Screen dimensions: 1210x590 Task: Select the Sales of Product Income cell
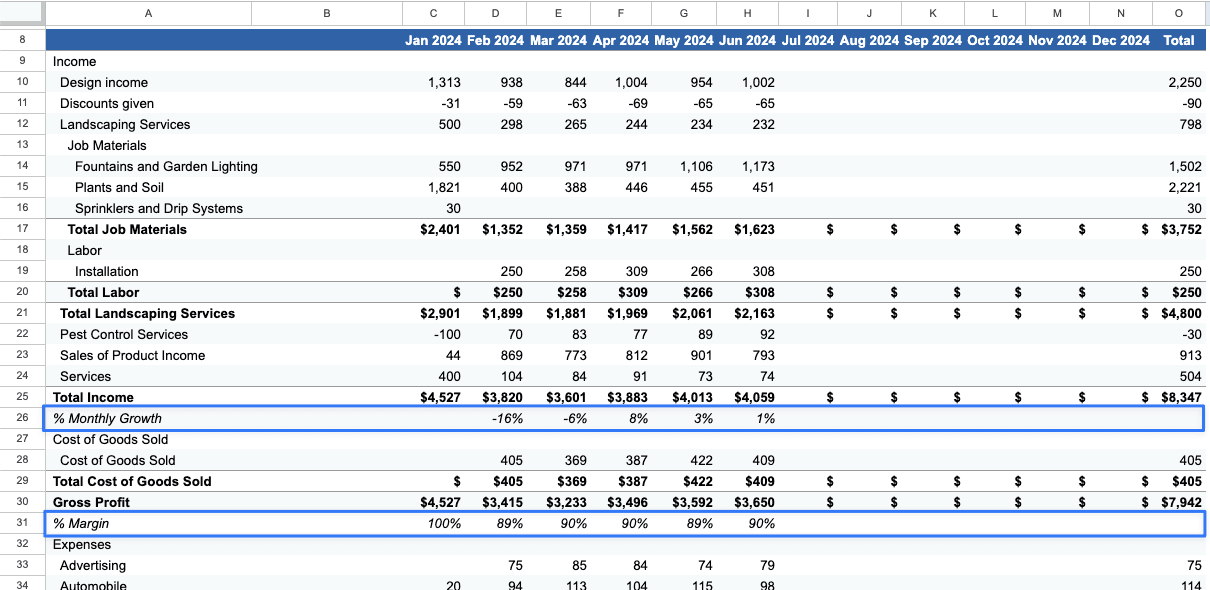132,355
